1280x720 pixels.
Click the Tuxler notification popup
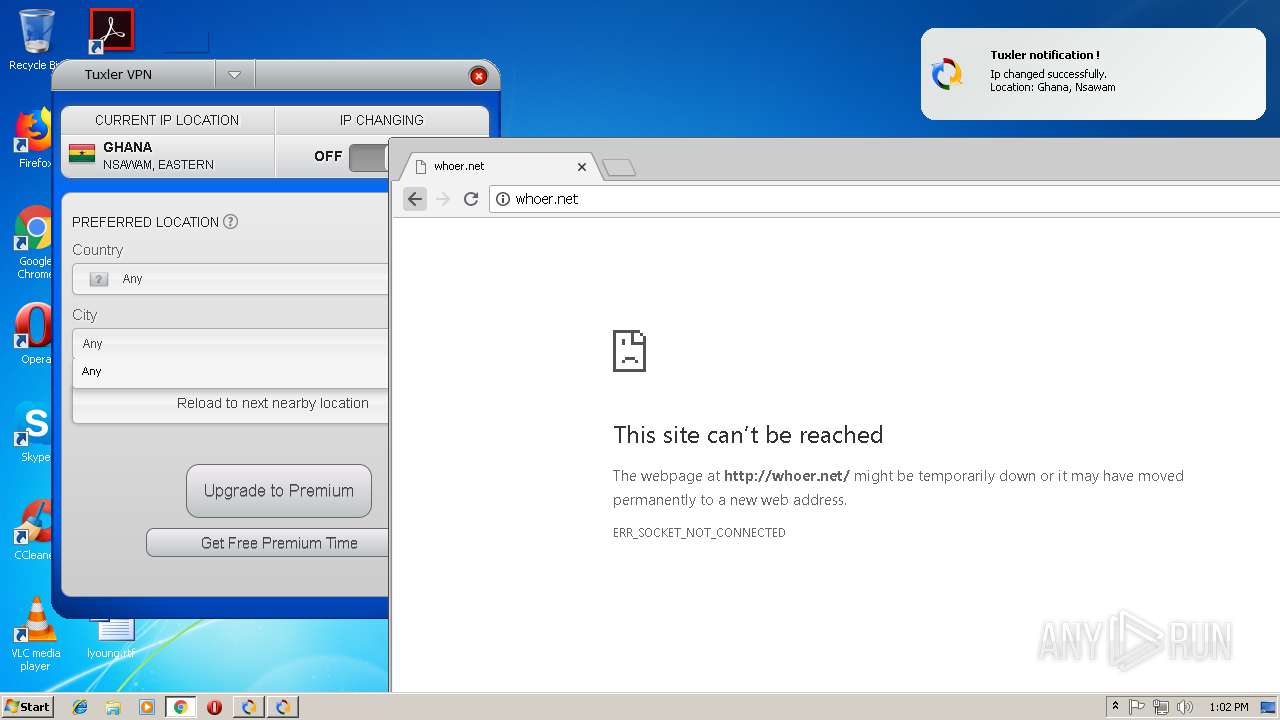(x=1093, y=74)
